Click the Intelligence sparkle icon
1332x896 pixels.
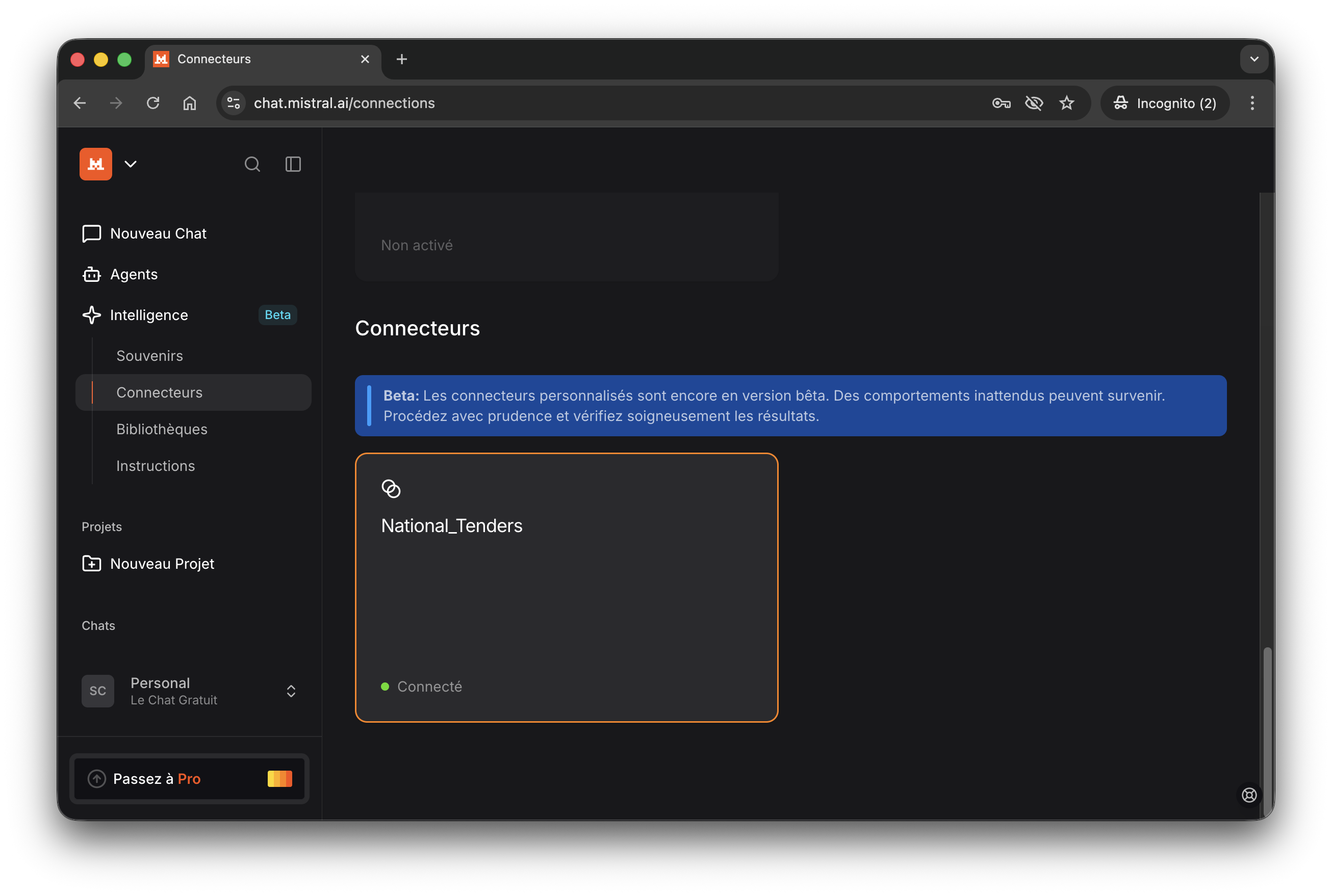[x=91, y=315]
